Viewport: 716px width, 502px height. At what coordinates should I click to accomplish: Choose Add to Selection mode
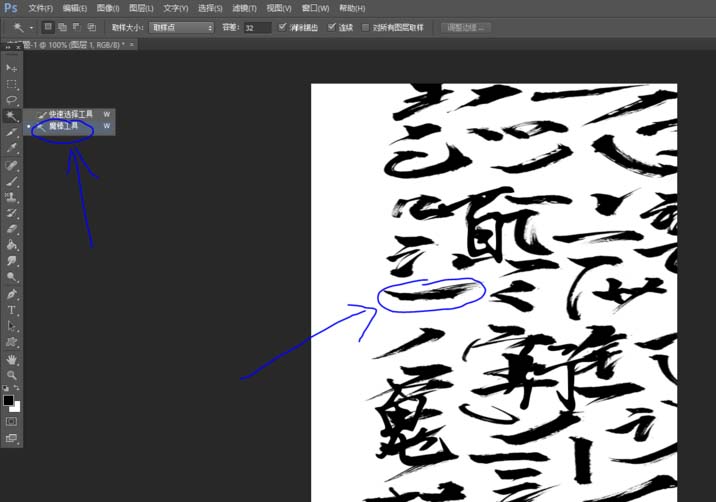pos(62,27)
